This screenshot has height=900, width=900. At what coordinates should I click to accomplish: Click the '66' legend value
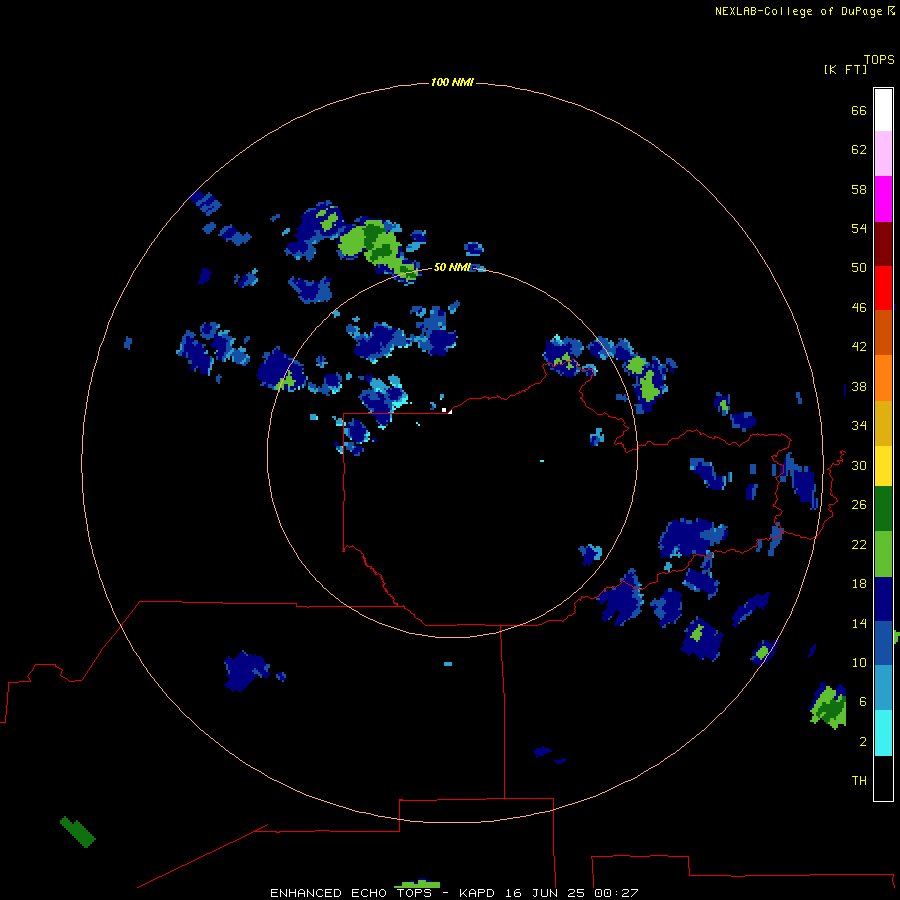tap(859, 111)
